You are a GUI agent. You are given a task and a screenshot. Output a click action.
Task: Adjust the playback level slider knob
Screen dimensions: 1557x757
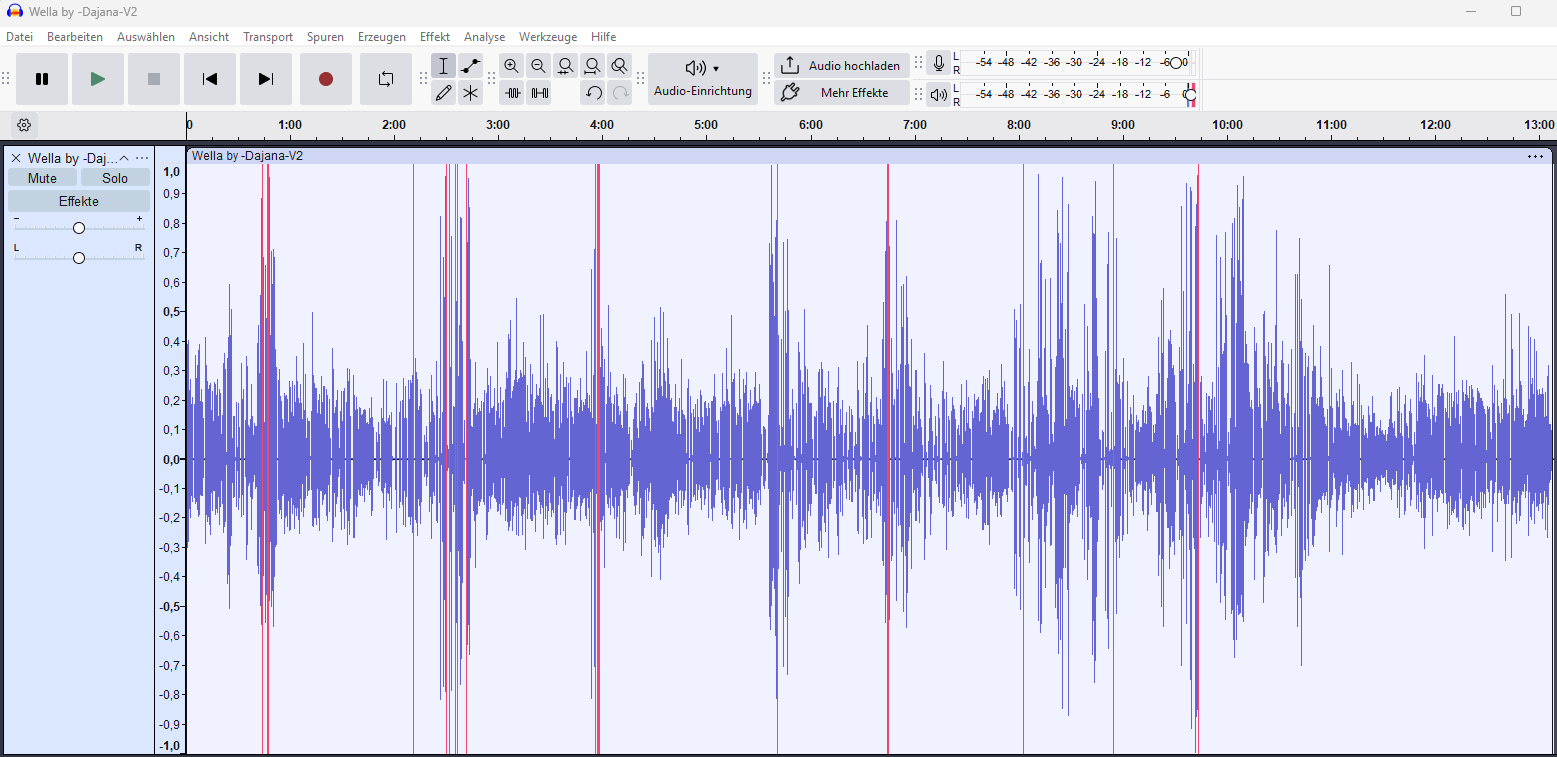[1190, 95]
